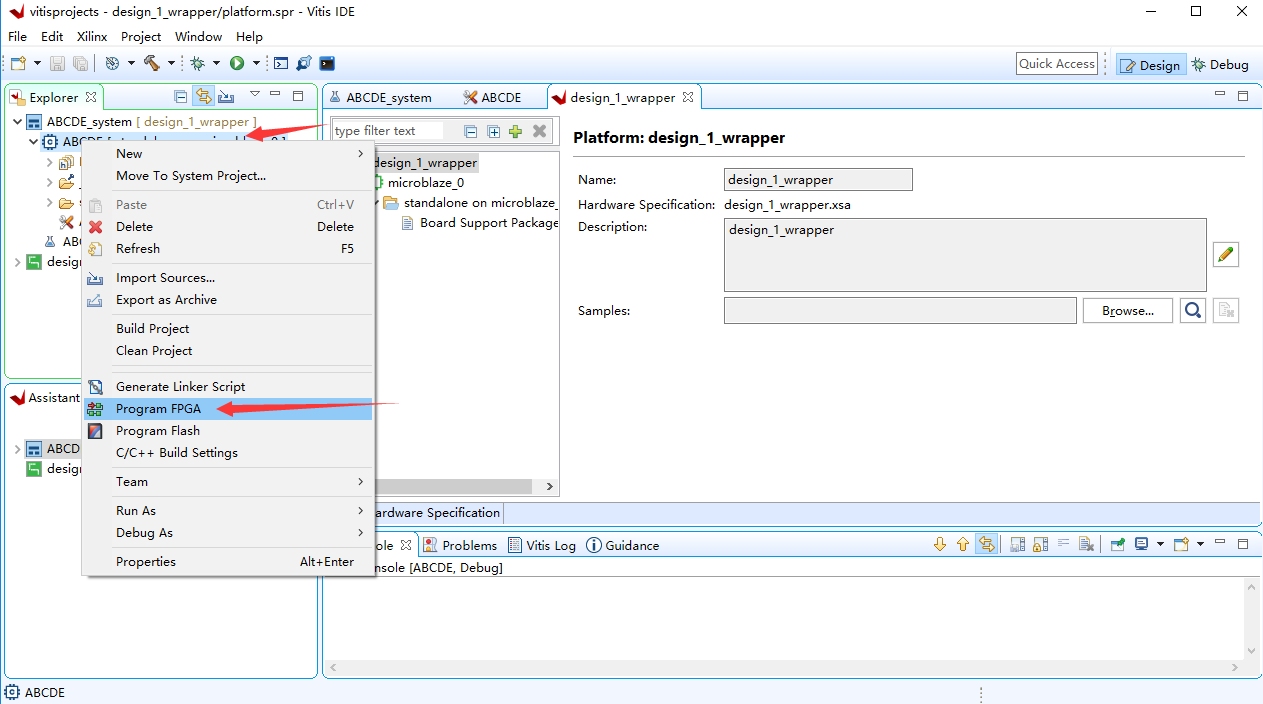This screenshot has height=704, width=1263.
Task: Click the Browse button next to Samples
Action: (x=1127, y=310)
